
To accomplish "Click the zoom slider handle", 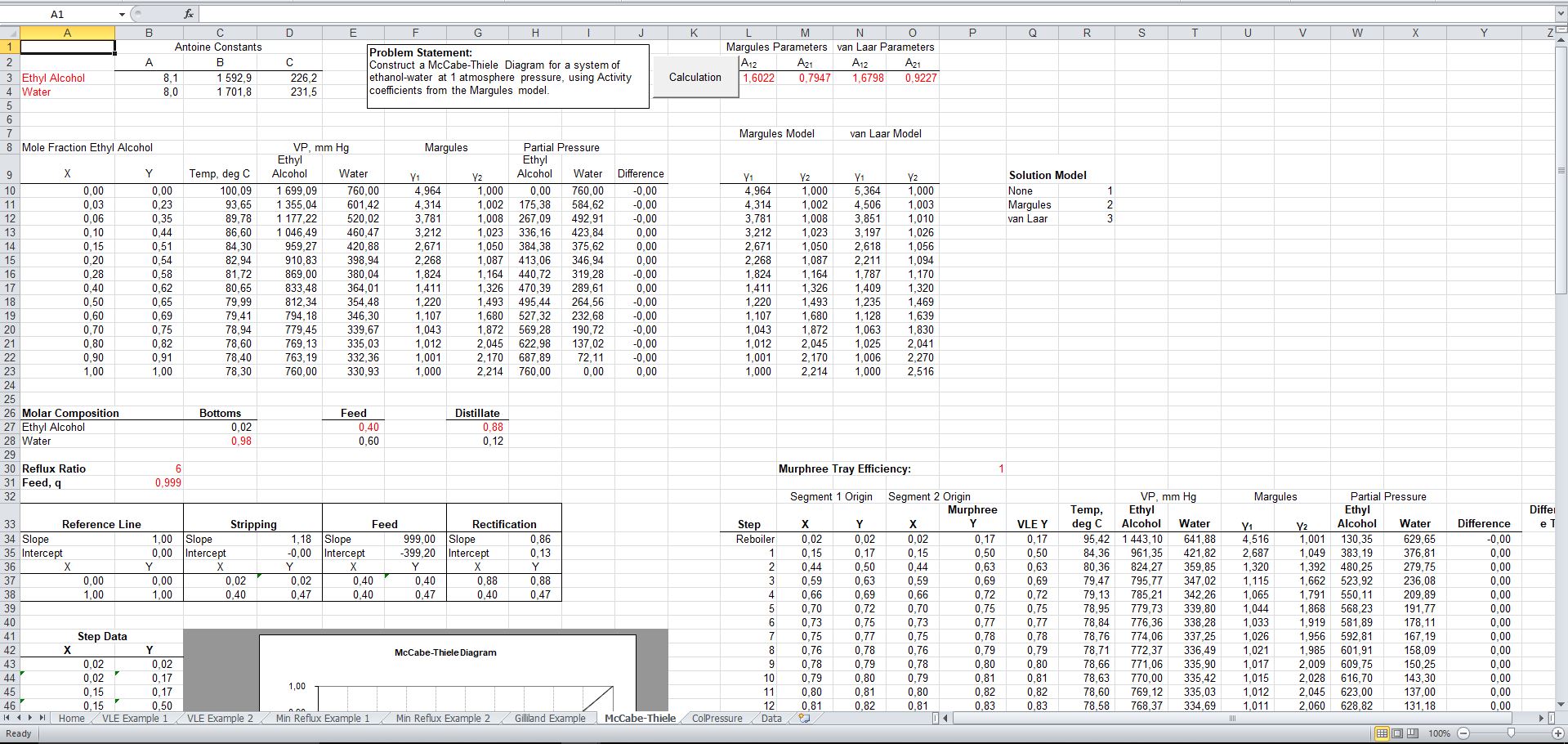I will coord(1511,733).
